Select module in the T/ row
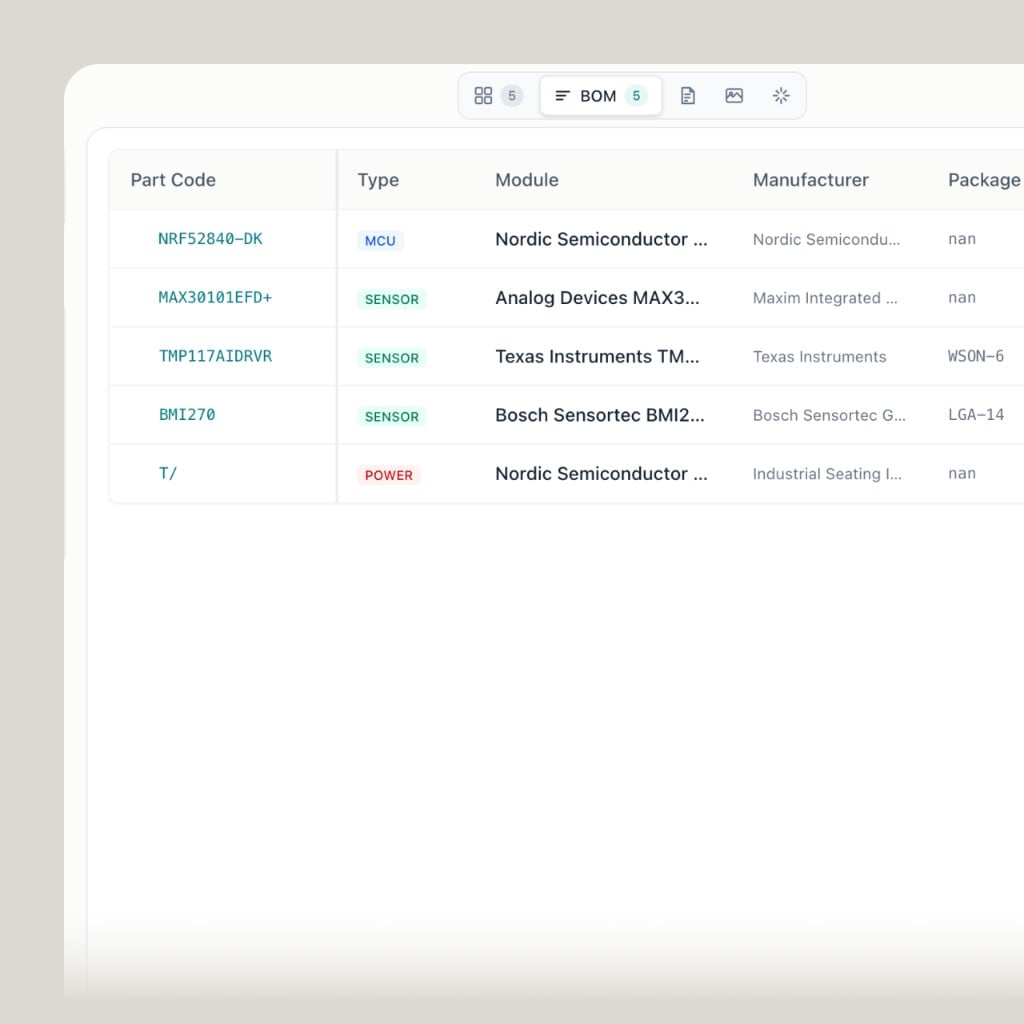Viewport: 1024px width, 1024px height. (601, 474)
